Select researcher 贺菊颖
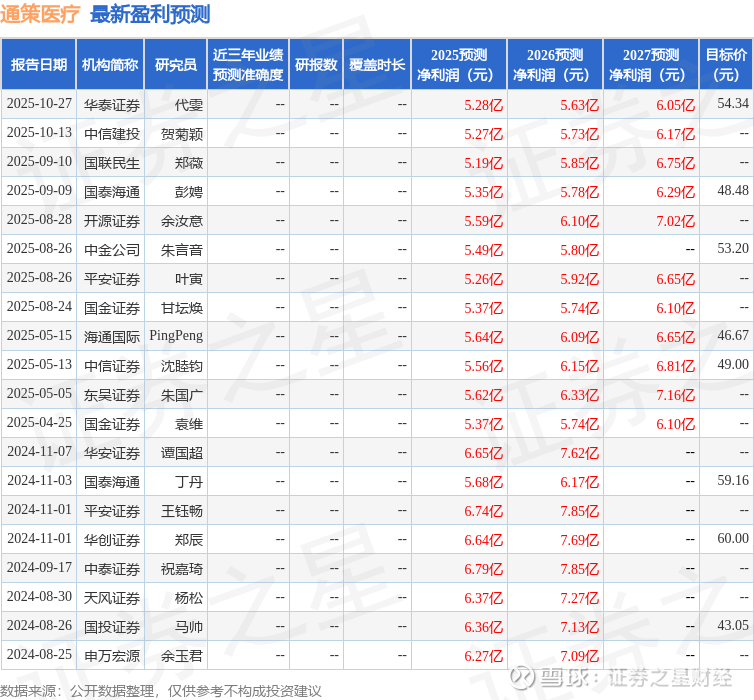754x700 pixels. (x=182, y=134)
